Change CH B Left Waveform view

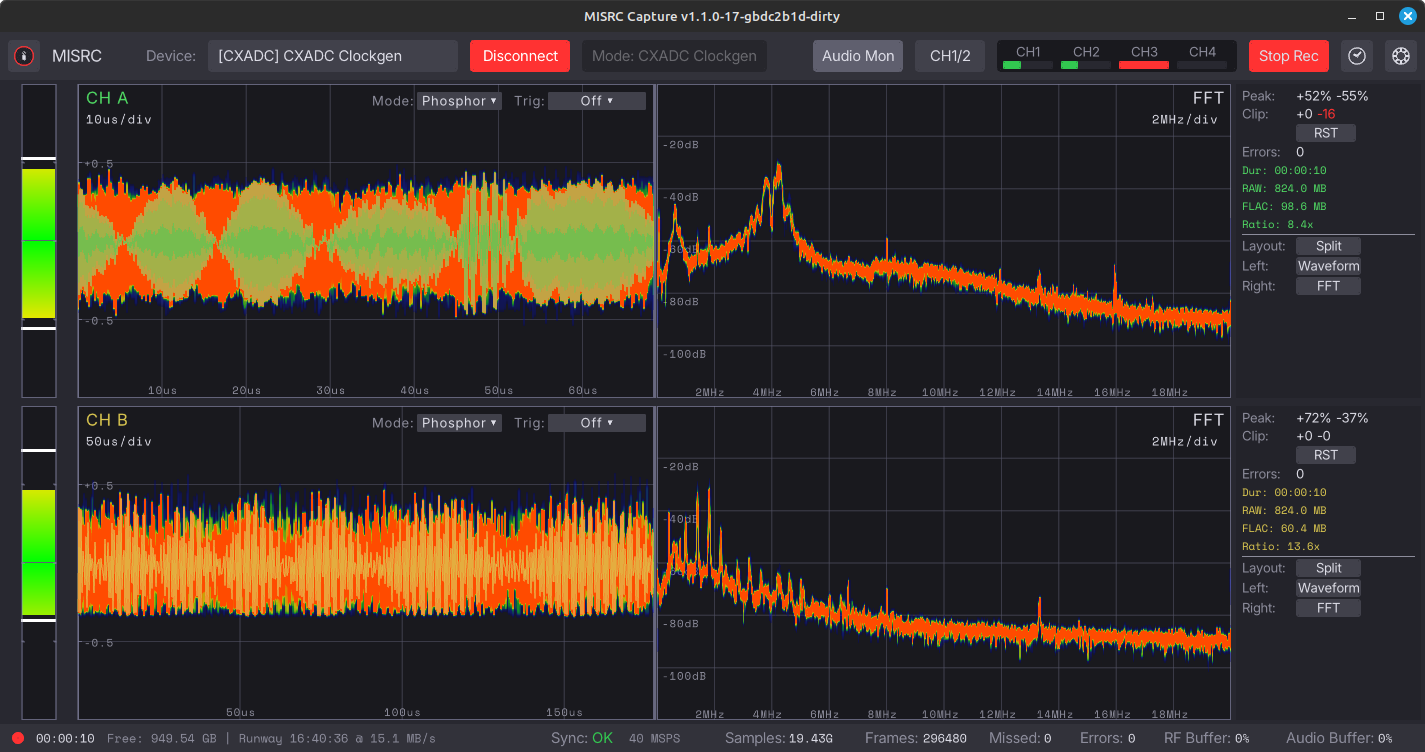[x=1329, y=588]
